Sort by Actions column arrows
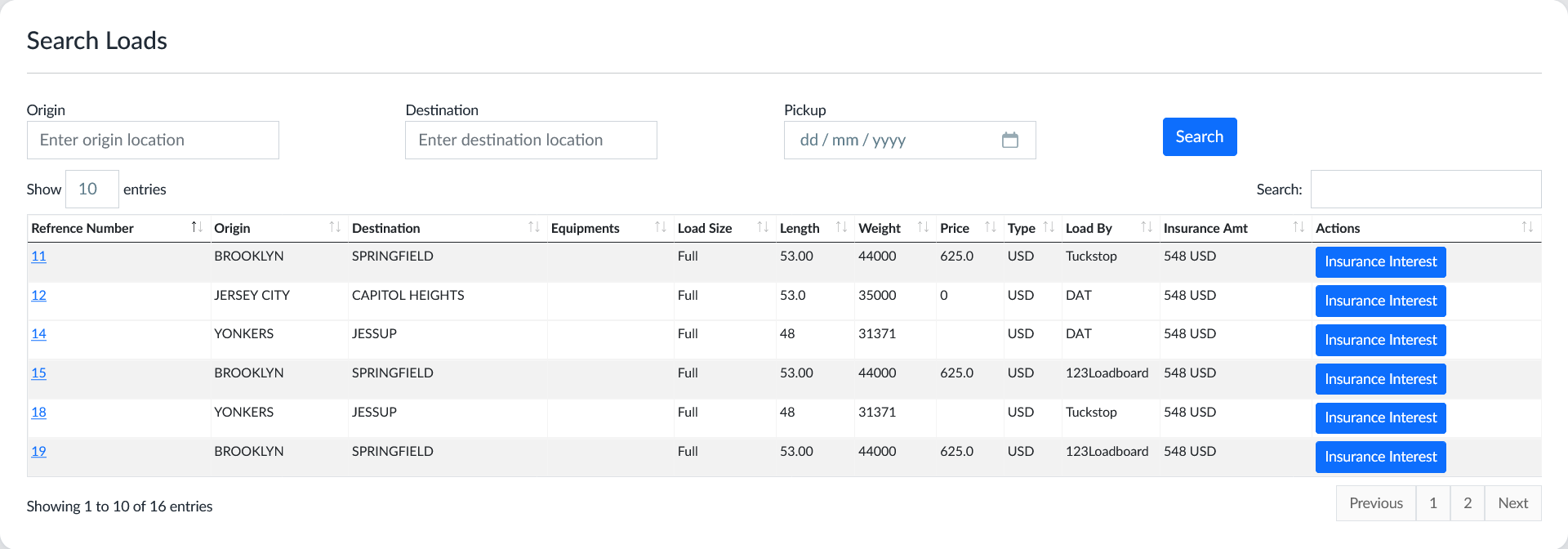 pyautogui.click(x=1527, y=227)
